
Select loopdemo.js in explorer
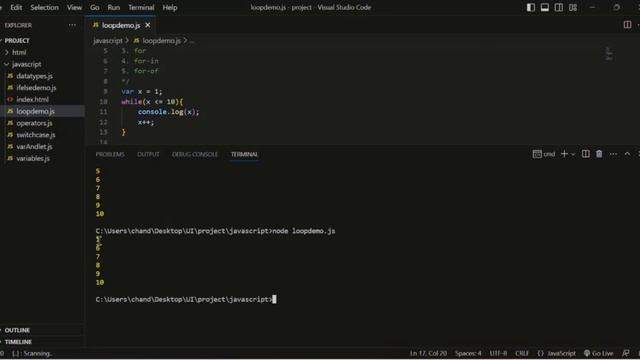click(x=36, y=111)
